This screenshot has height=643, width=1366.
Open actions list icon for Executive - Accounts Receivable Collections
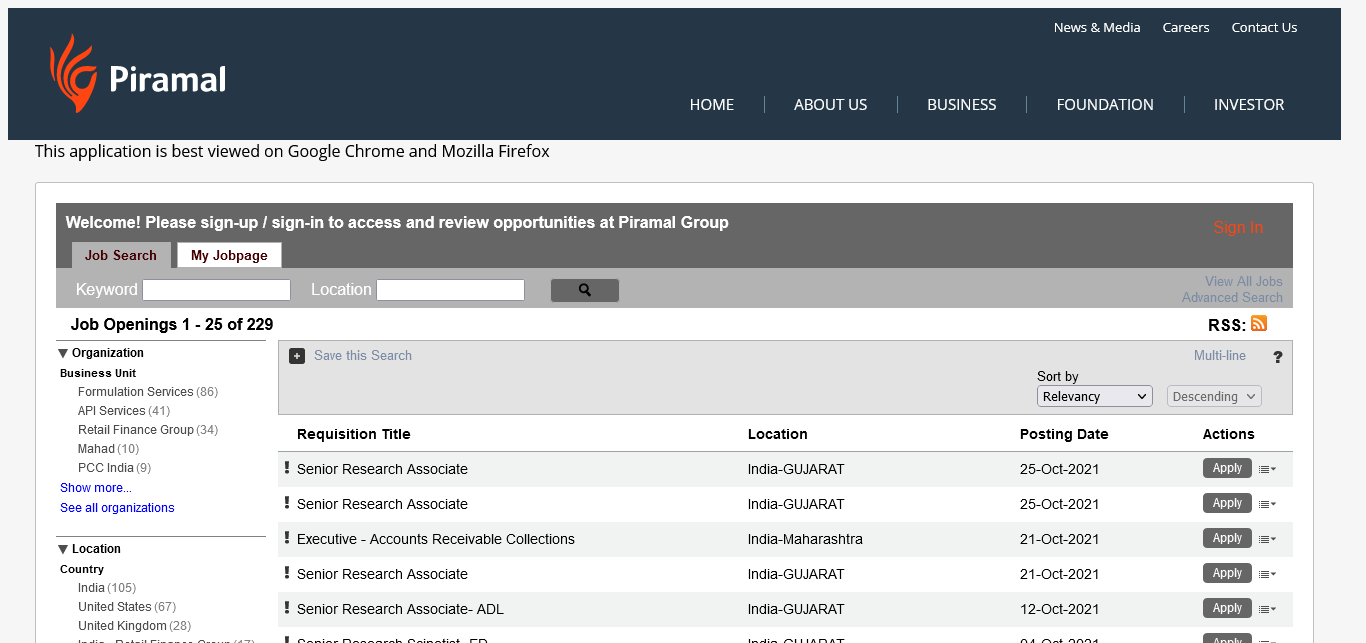click(1267, 539)
